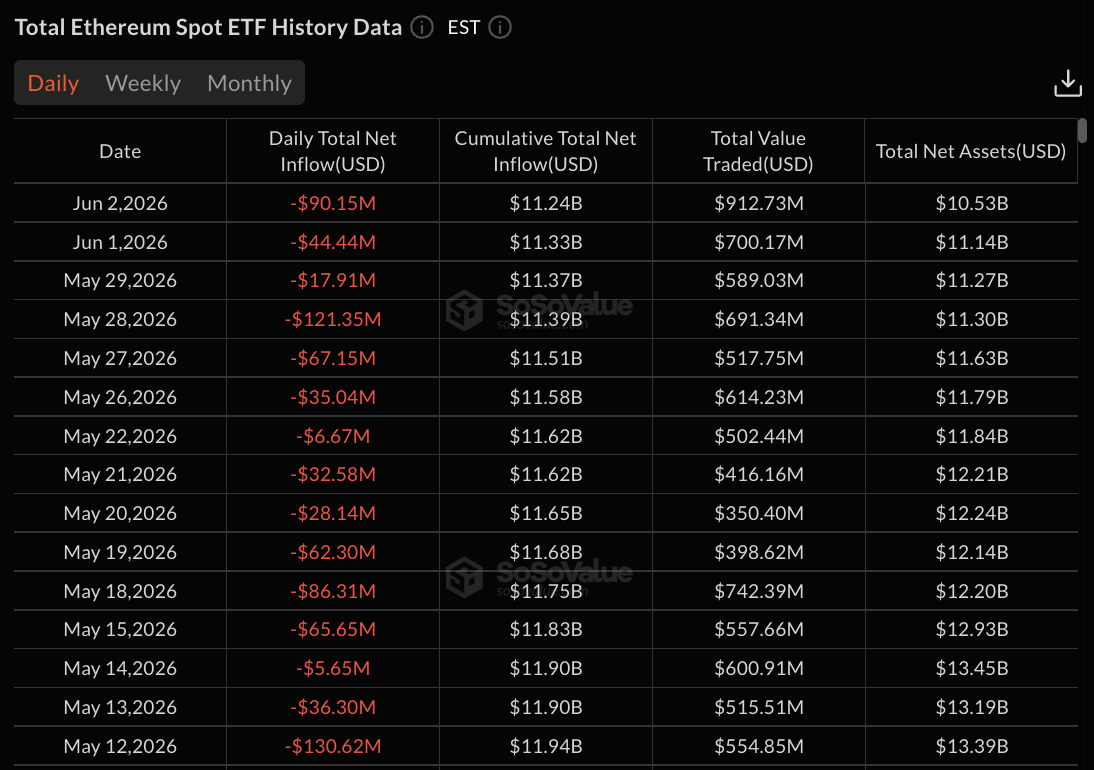The height and width of the screenshot is (770, 1094).
Task: Select the May 29,2026 date cell
Action: click(x=120, y=280)
